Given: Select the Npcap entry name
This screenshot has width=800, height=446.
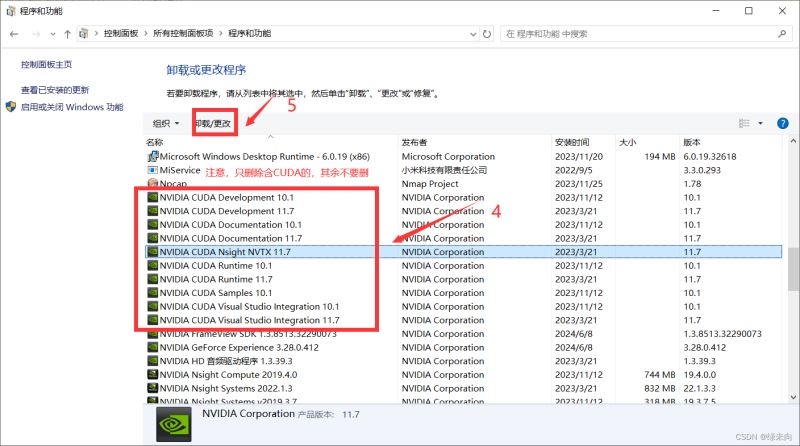Looking at the screenshot, I should (x=173, y=184).
